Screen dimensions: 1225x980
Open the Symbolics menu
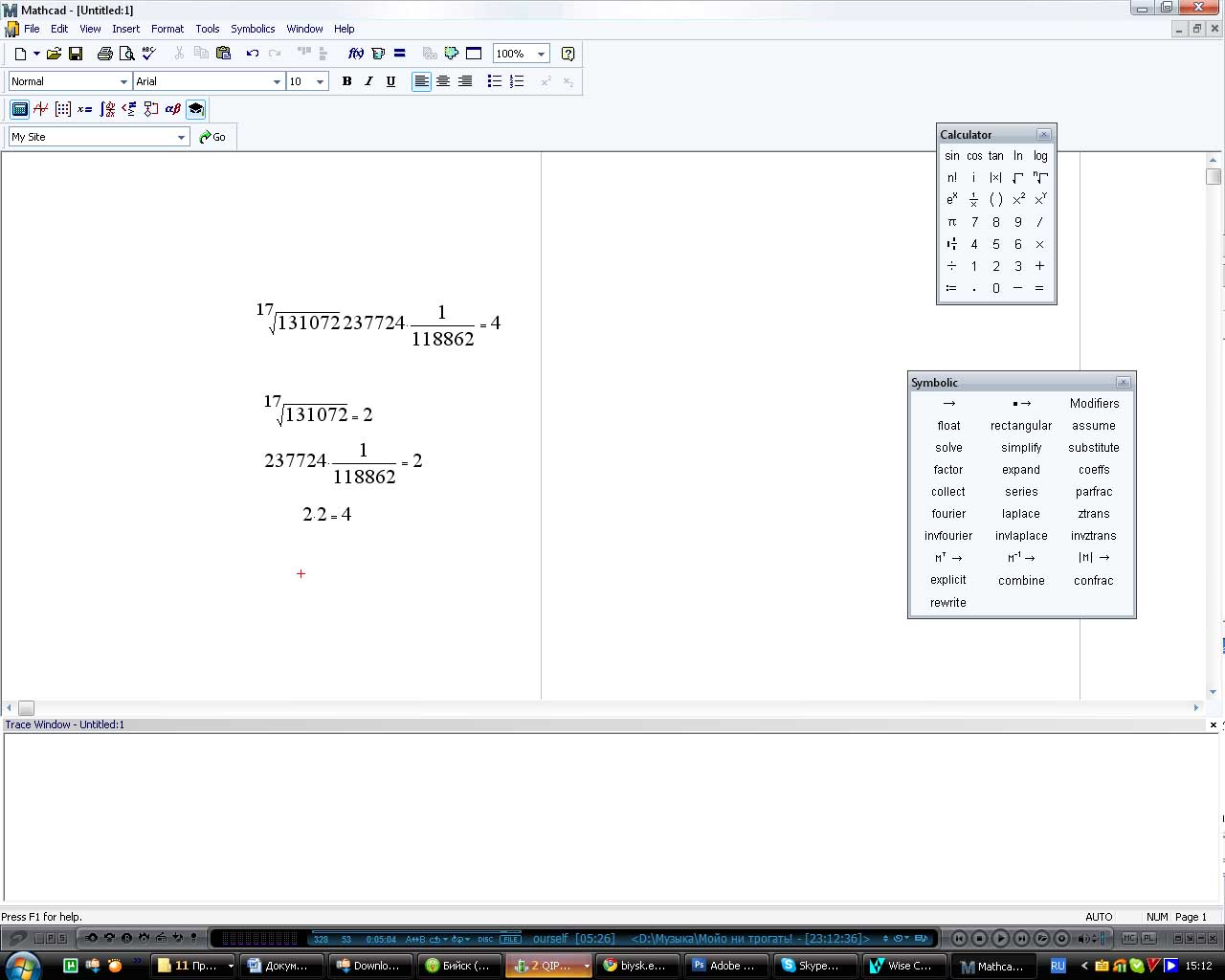click(253, 29)
